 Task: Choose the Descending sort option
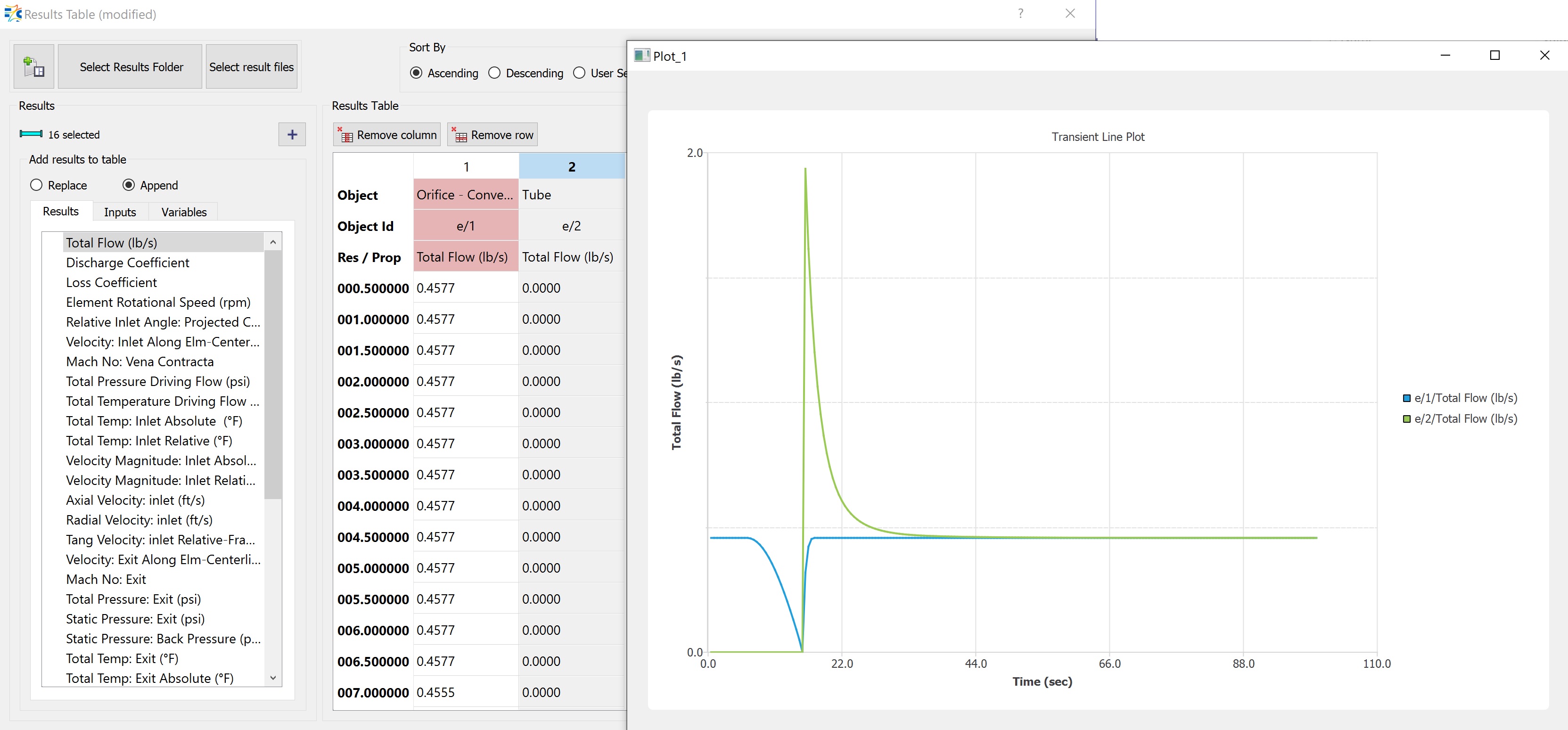[494, 73]
